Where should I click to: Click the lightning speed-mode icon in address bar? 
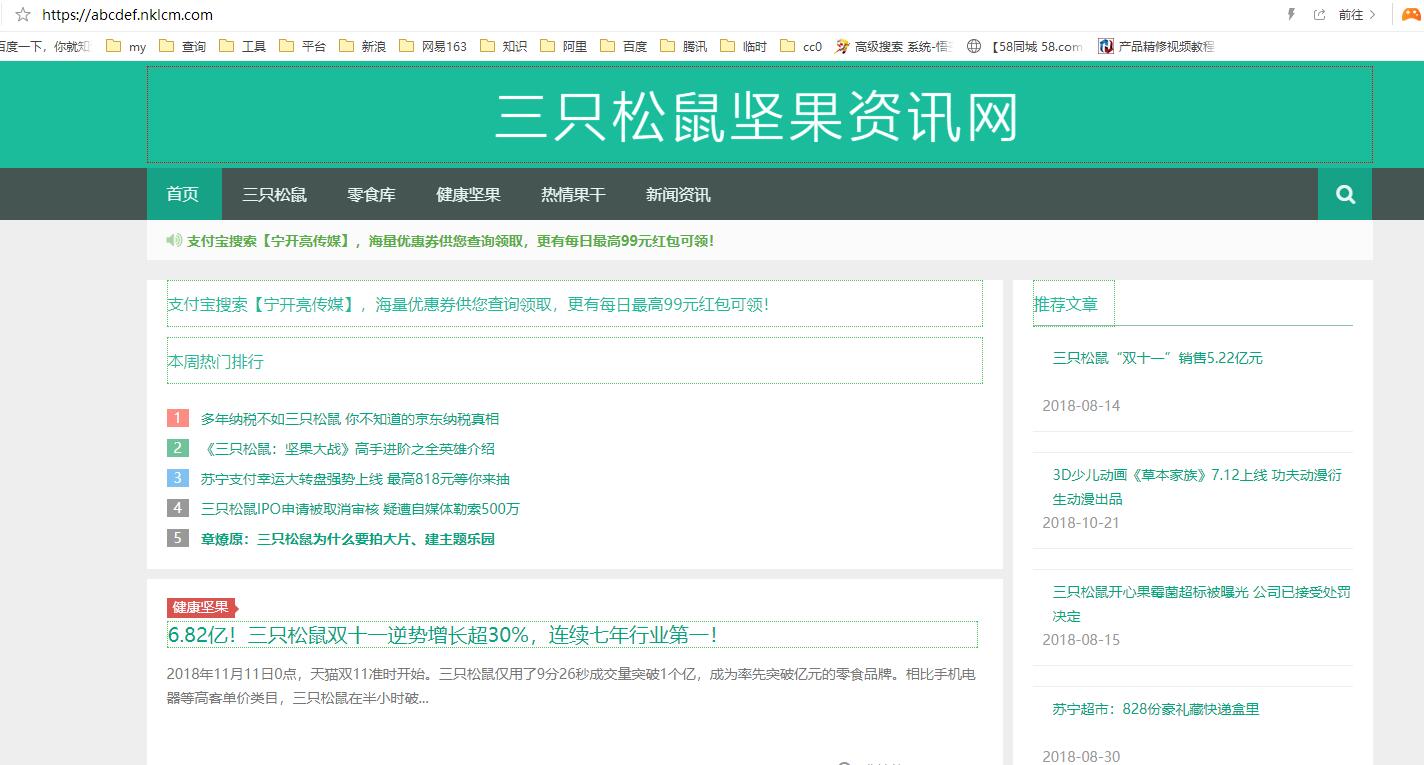[x=1291, y=15]
